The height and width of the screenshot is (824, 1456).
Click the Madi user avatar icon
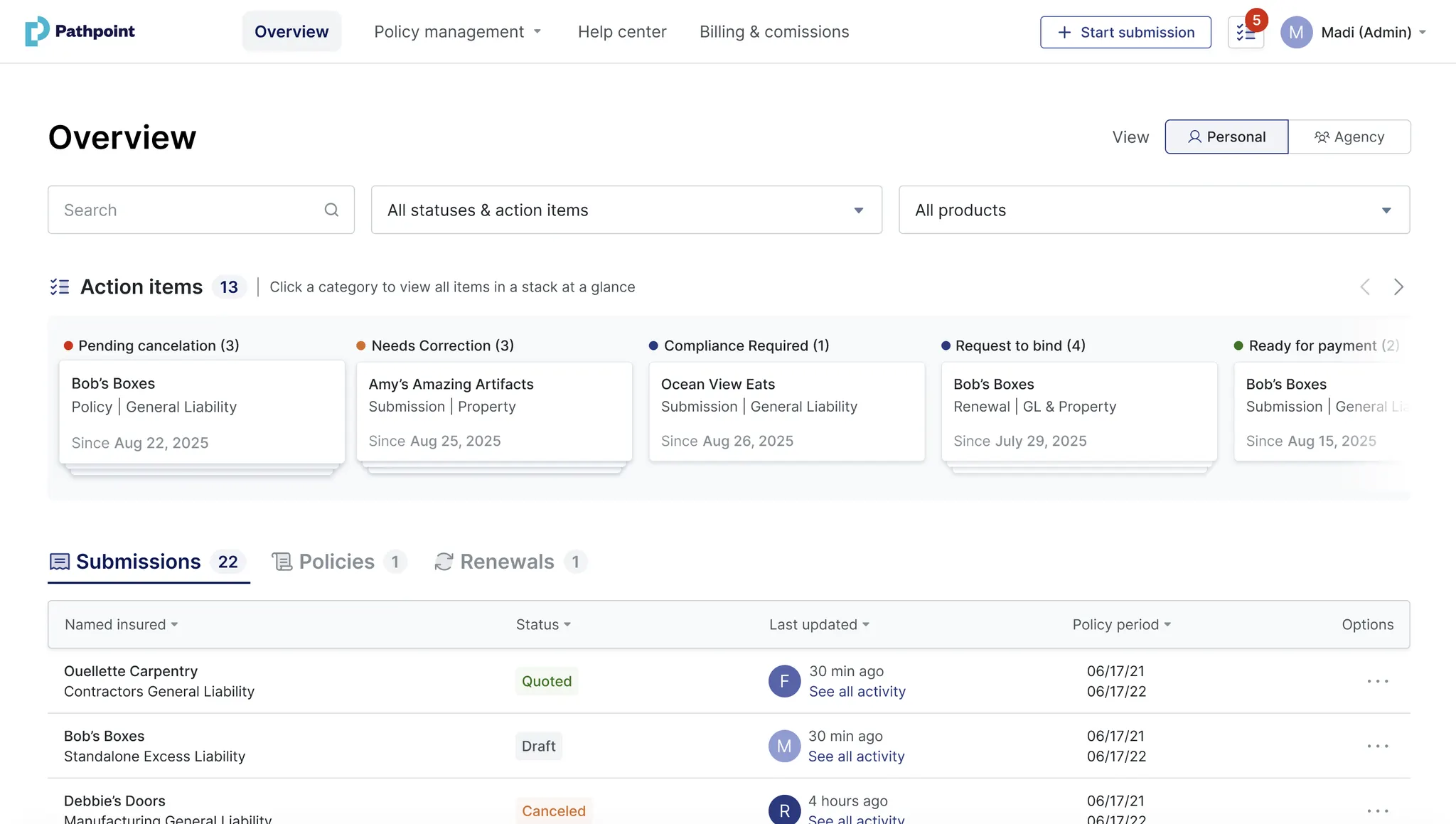[x=1296, y=33]
